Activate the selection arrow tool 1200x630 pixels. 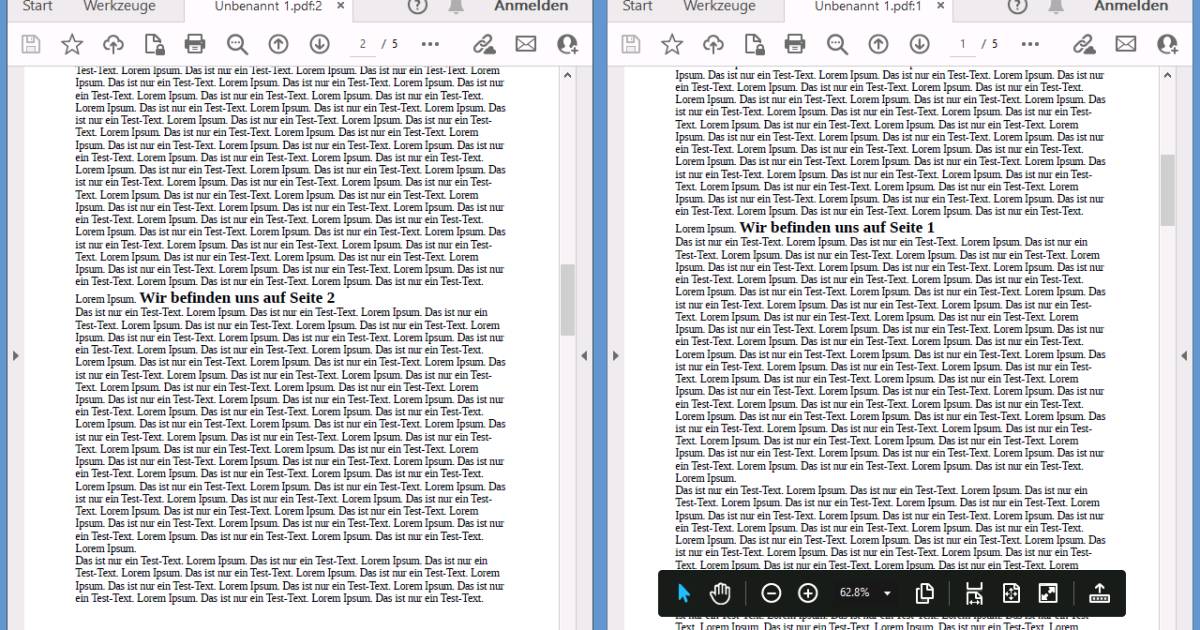(684, 593)
